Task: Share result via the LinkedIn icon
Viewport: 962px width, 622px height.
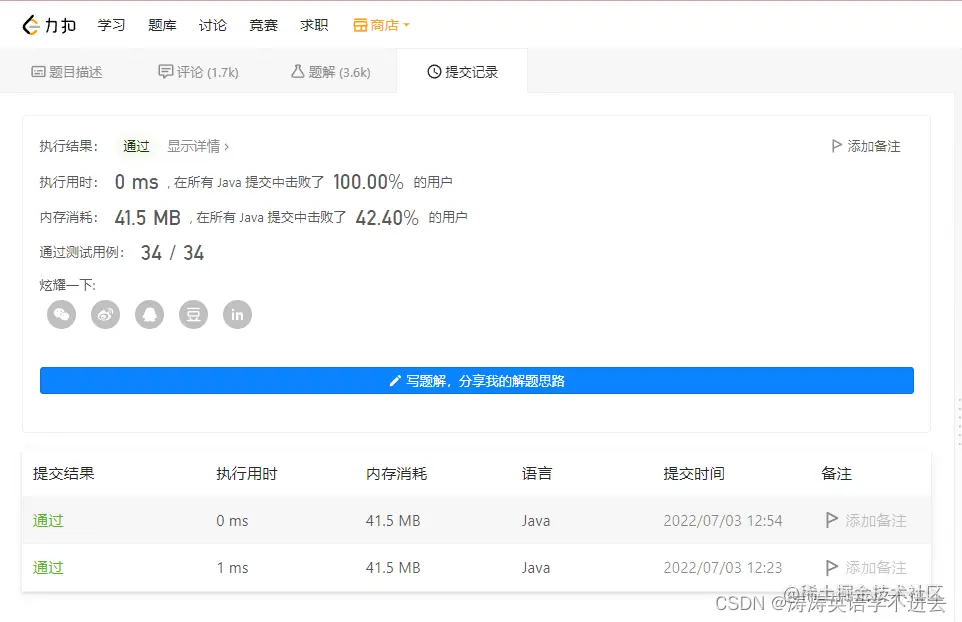Action: tap(237, 314)
